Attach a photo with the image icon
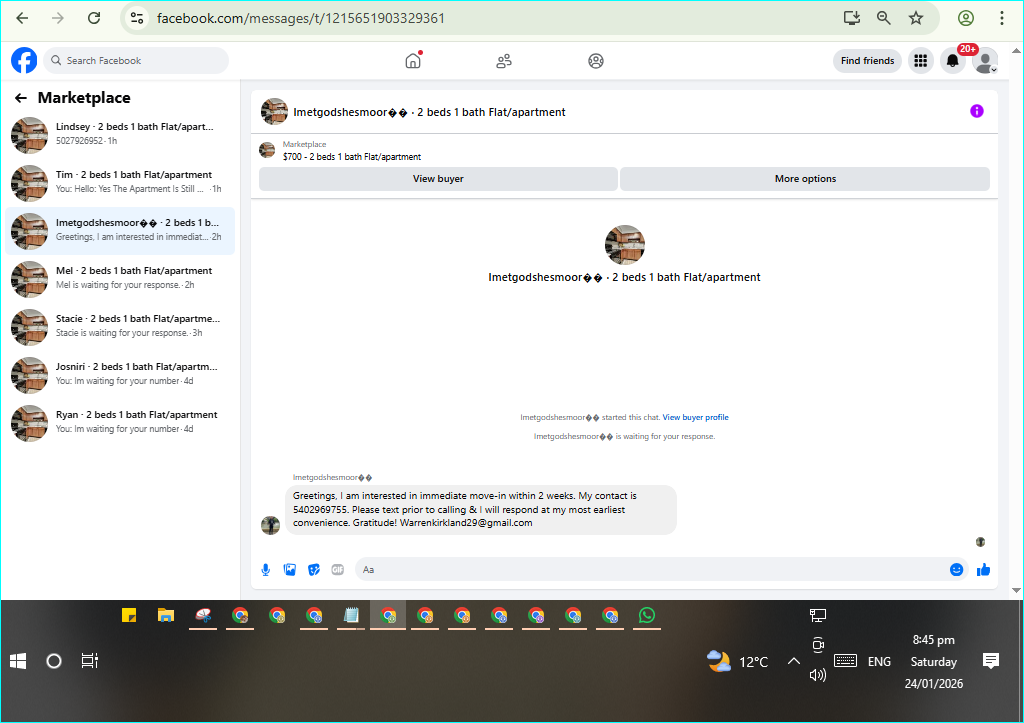The width and height of the screenshot is (1024, 723). pos(290,570)
